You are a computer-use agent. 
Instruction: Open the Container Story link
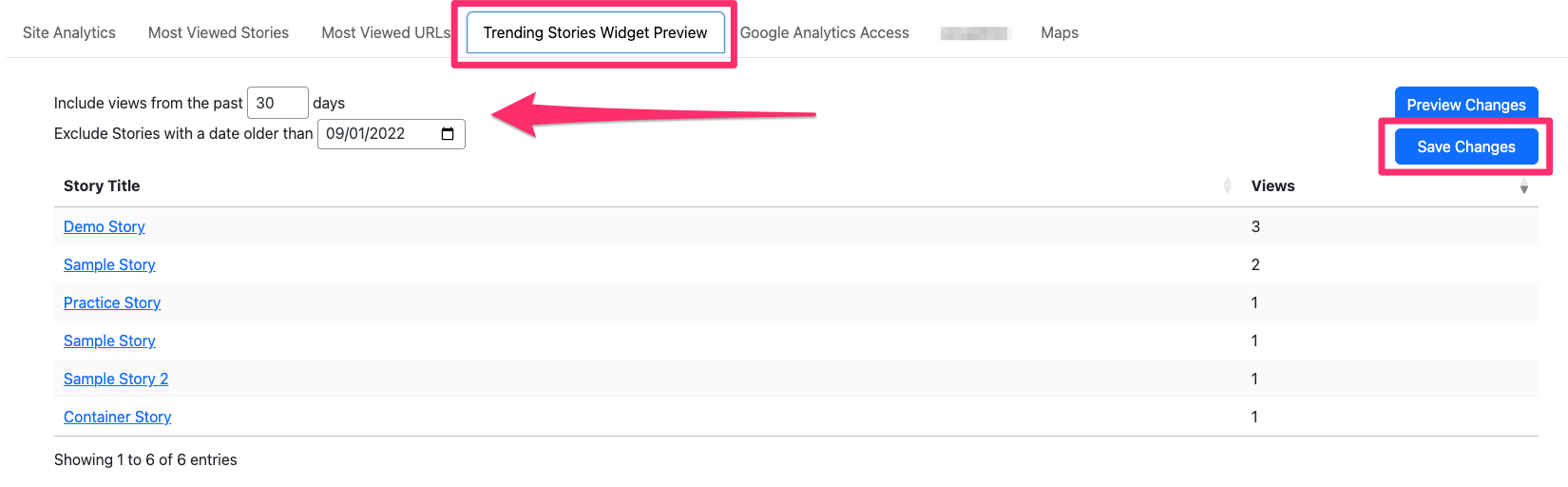[x=118, y=417]
